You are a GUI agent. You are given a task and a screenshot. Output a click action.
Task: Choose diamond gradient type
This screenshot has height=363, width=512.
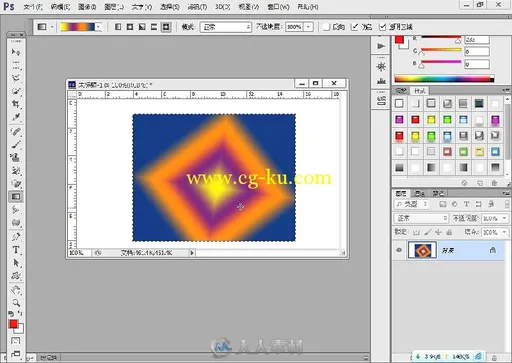166,27
